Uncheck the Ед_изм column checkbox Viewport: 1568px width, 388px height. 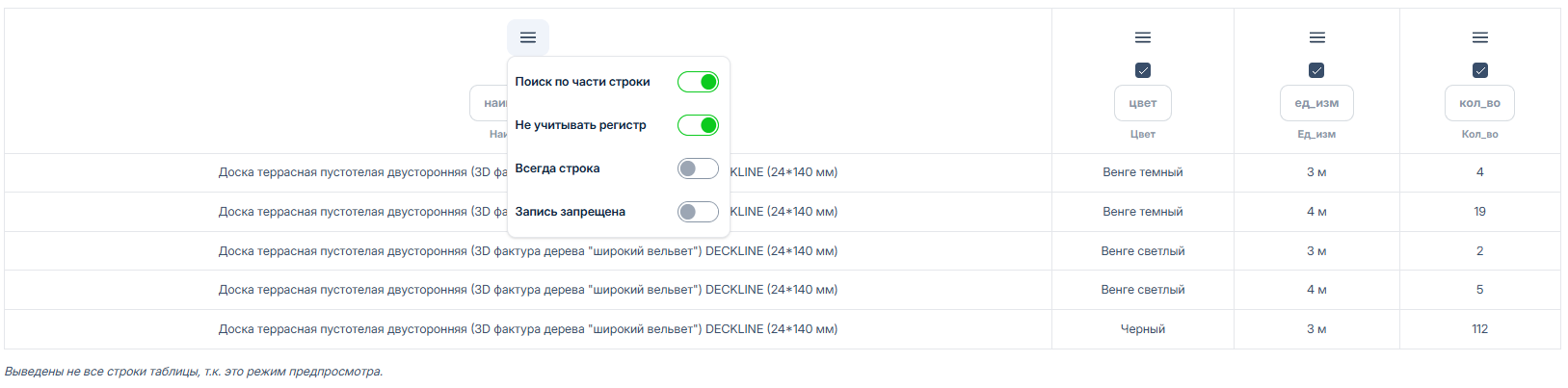pyautogui.click(x=1316, y=70)
